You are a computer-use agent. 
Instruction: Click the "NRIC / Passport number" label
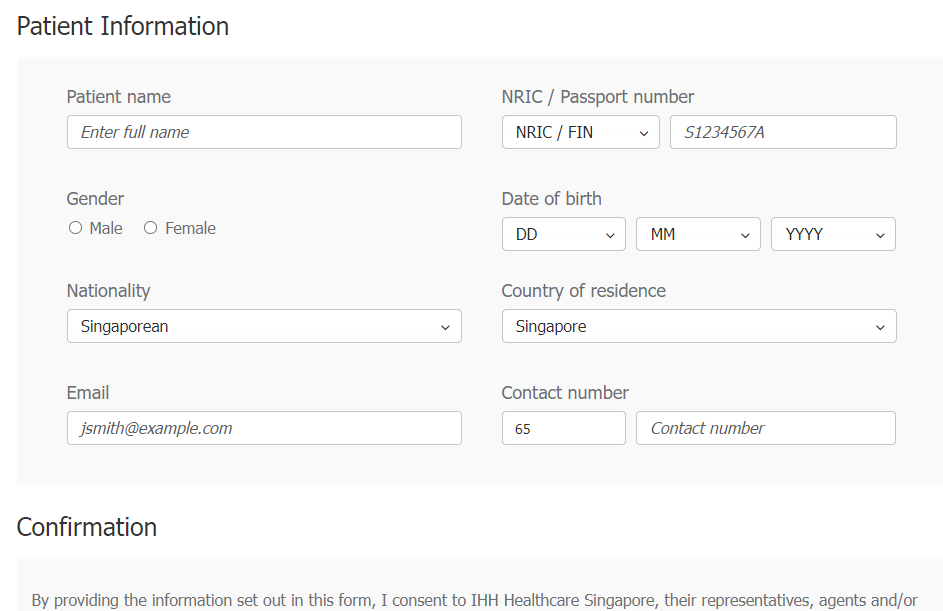(598, 97)
